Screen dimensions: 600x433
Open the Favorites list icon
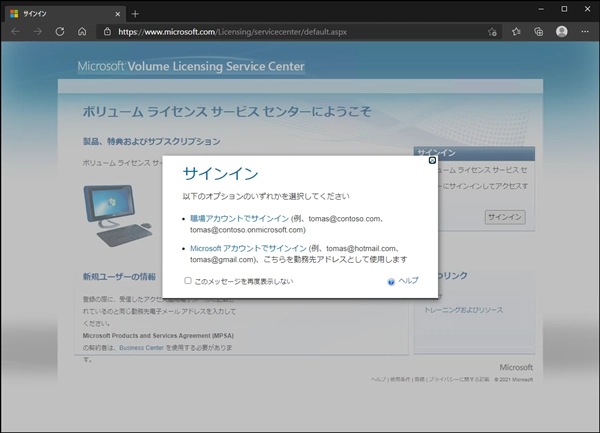(516, 32)
